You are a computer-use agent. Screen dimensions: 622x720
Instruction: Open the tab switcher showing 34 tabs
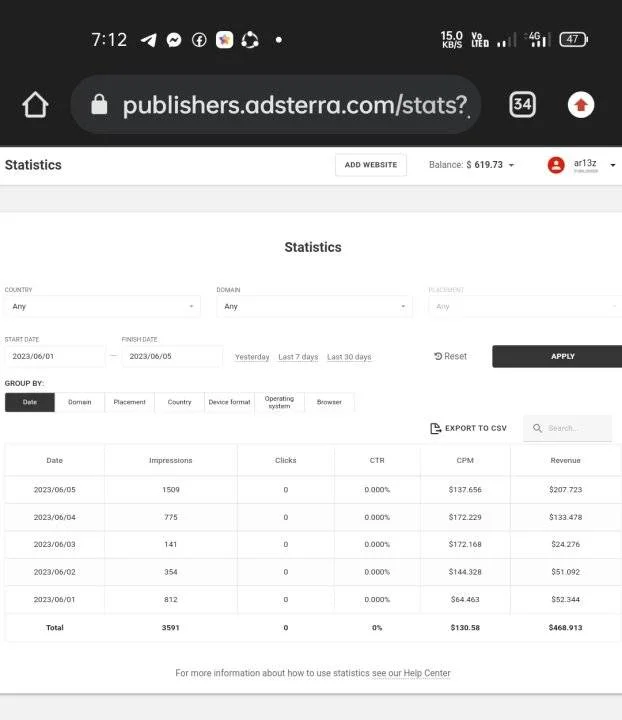(522, 105)
